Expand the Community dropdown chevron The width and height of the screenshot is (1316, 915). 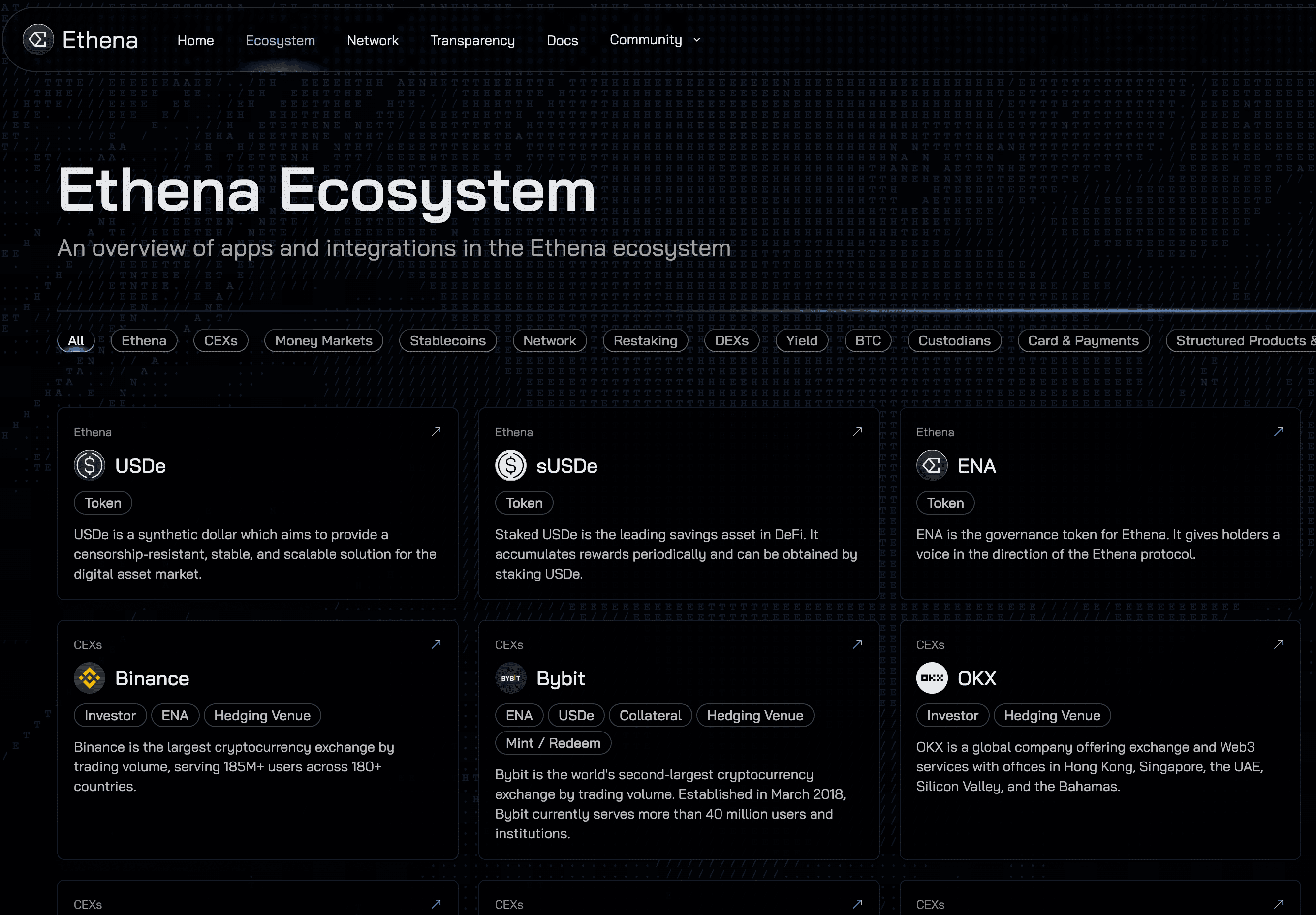point(697,40)
